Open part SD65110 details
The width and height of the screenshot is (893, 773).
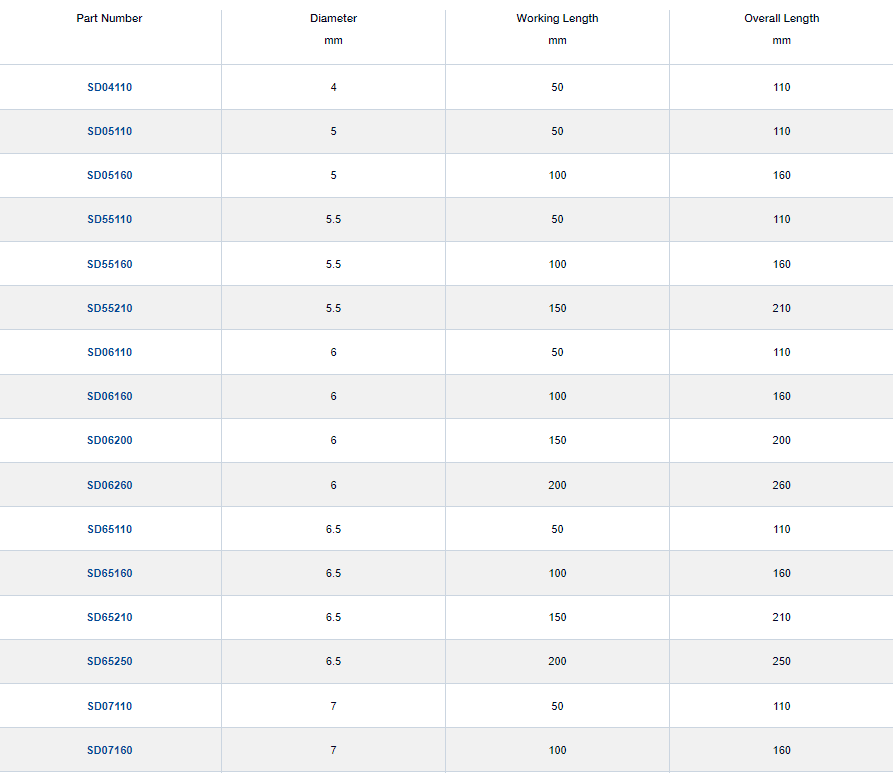tap(109, 529)
